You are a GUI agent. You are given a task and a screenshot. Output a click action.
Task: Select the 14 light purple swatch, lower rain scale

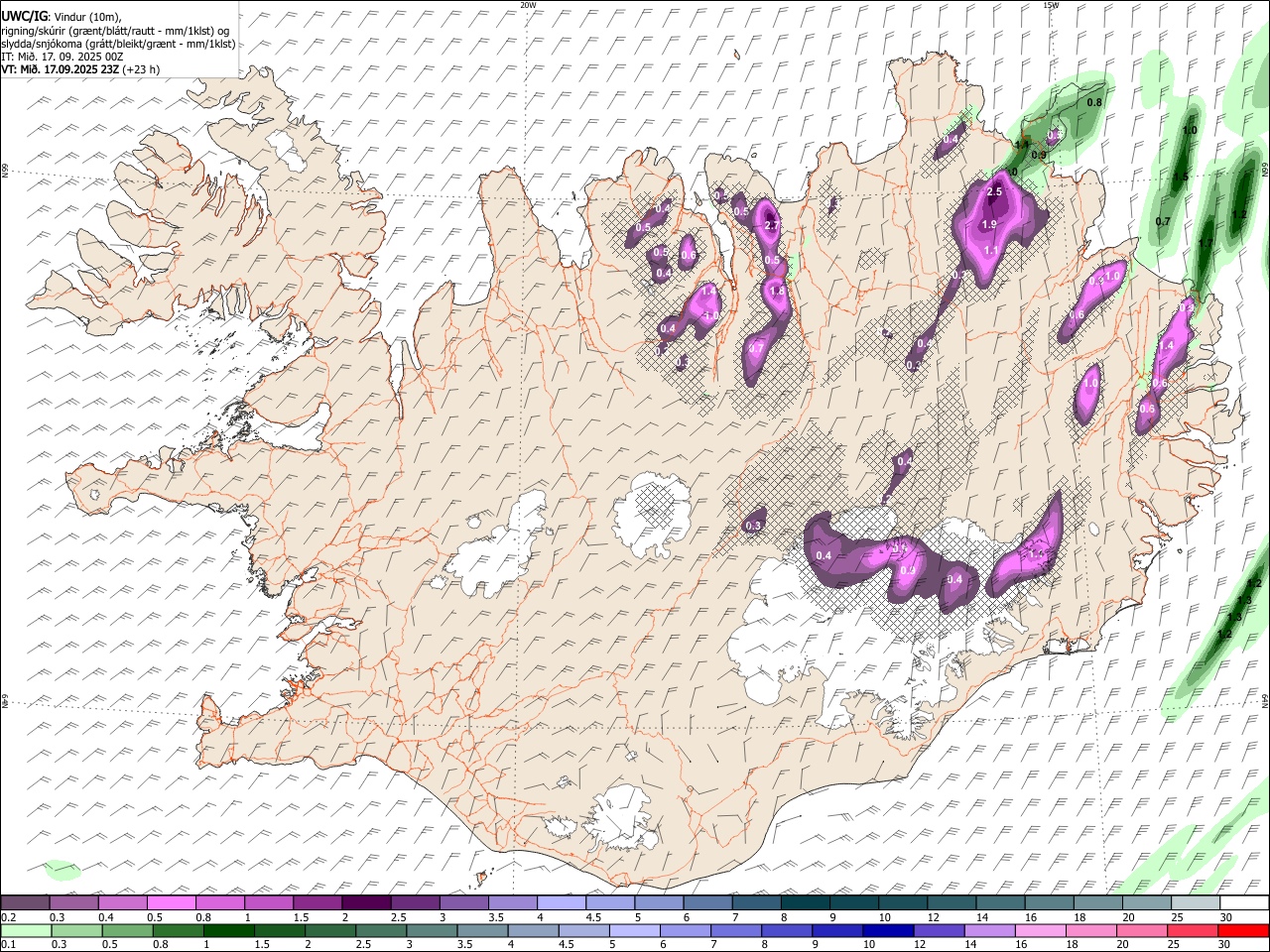point(989,931)
